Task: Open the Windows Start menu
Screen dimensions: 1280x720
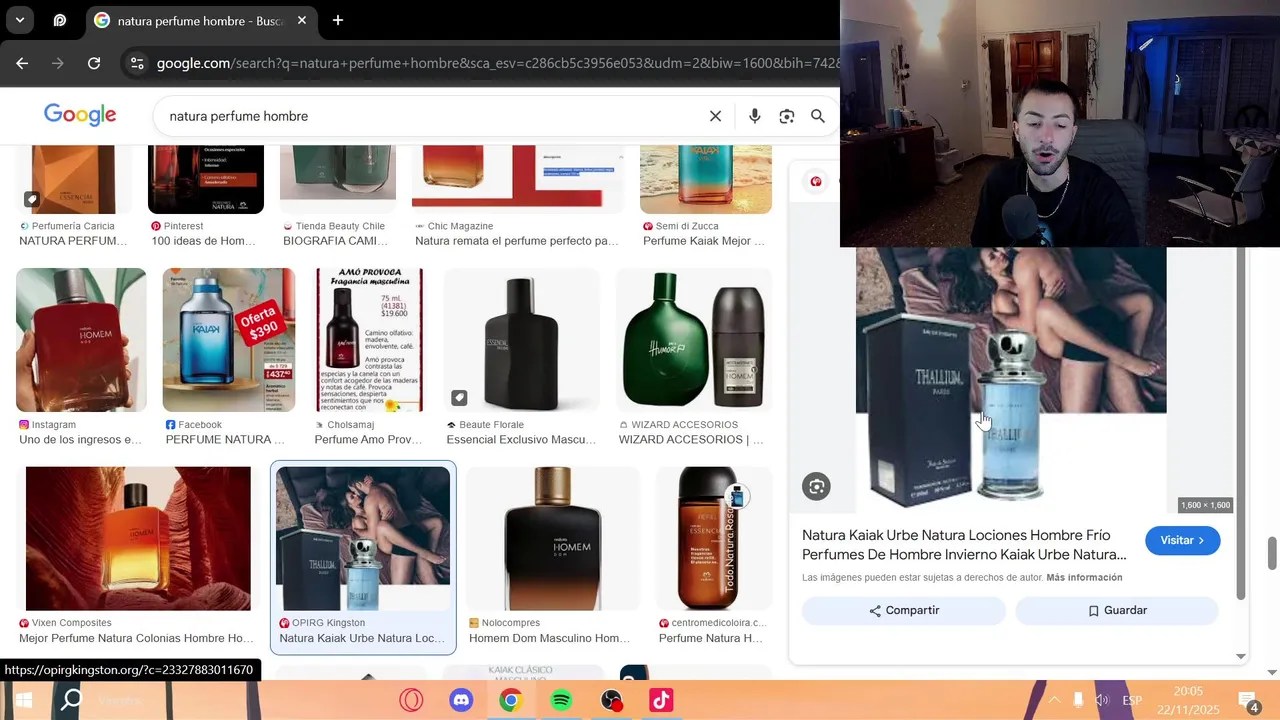Action: click(24, 700)
